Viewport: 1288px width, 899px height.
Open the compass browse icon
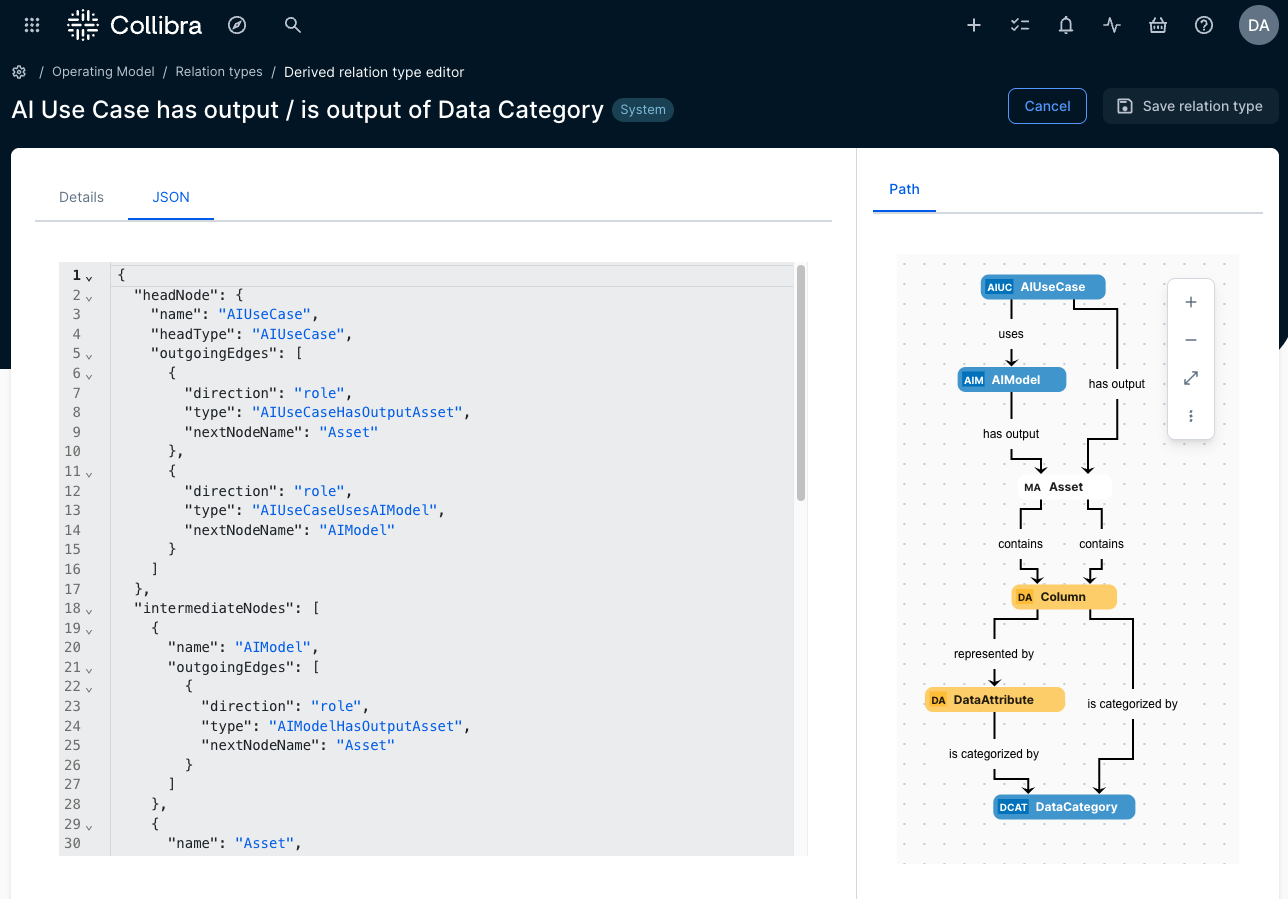[x=237, y=25]
